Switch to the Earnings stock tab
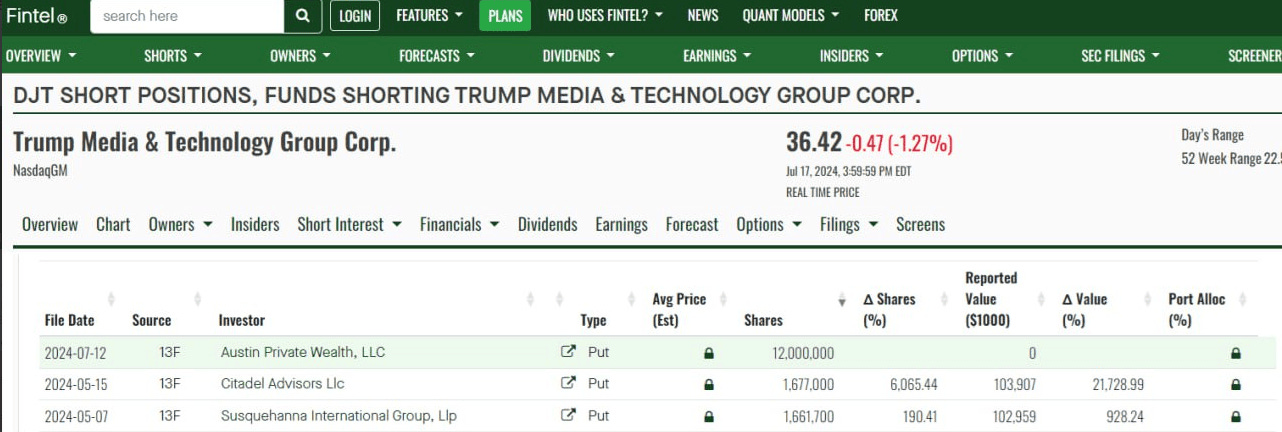Screen dimensions: 1282x432 pyautogui.click(x=621, y=225)
